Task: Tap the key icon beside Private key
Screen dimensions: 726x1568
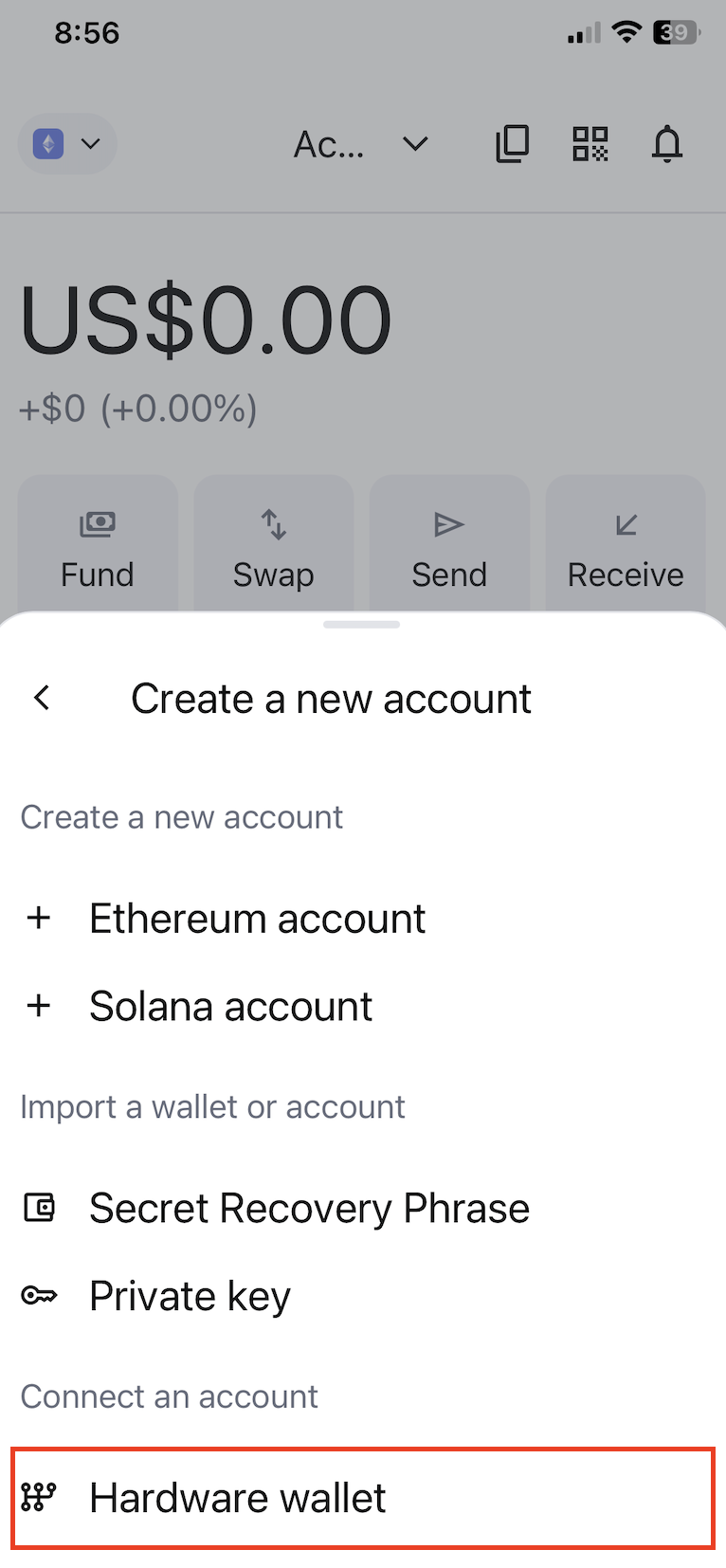Action: (x=39, y=1295)
